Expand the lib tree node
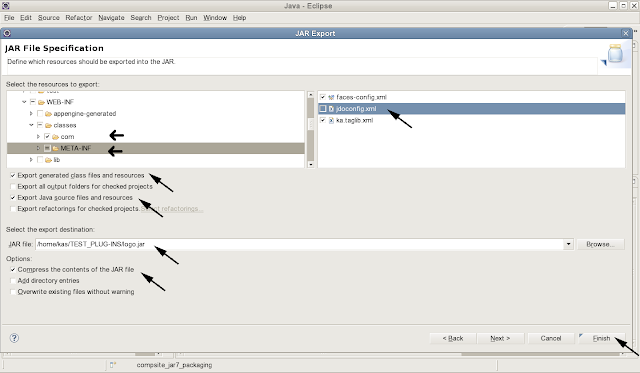 tap(31, 160)
